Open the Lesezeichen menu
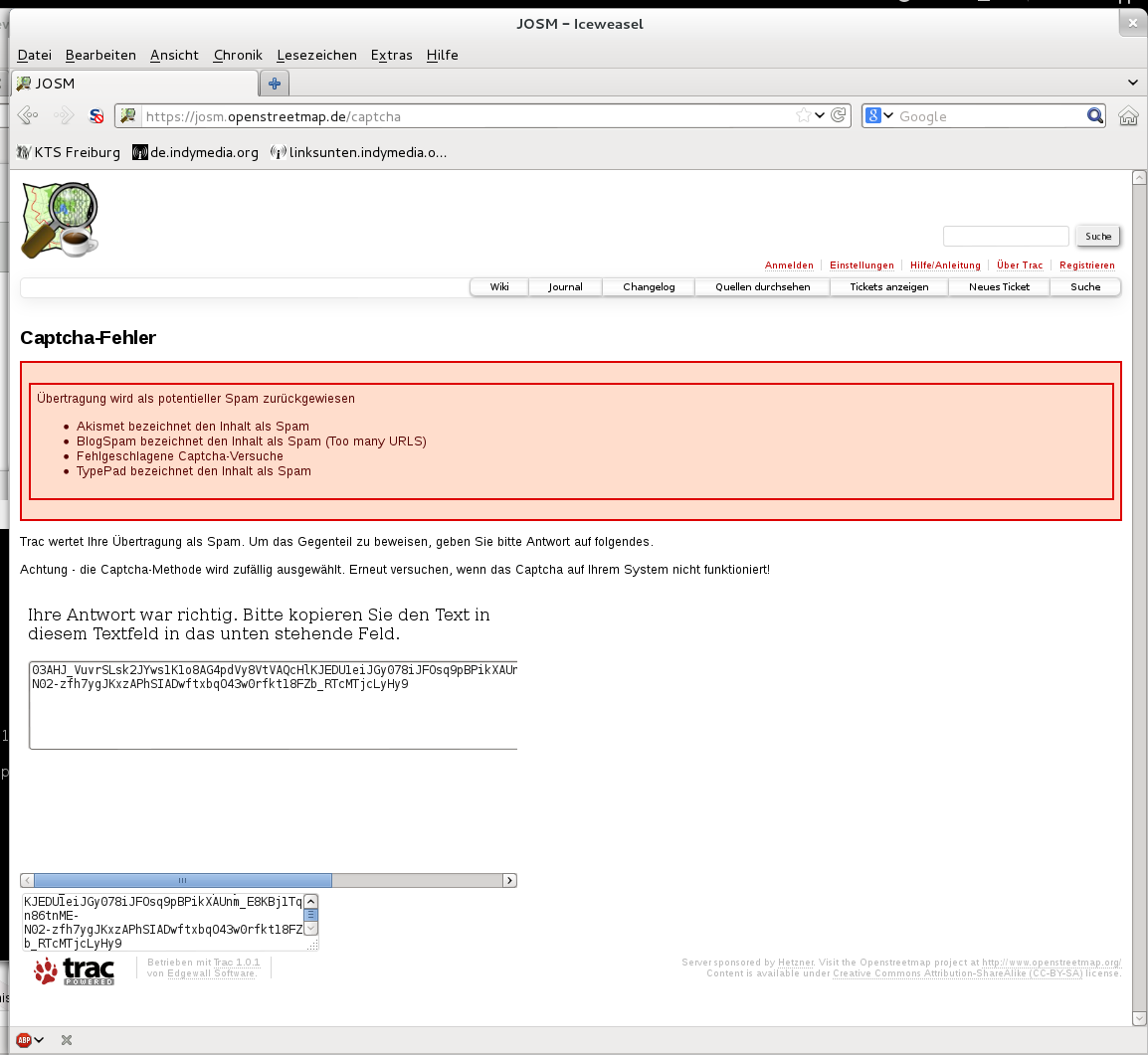The width and height of the screenshot is (1148, 1055). click(316, 55)
